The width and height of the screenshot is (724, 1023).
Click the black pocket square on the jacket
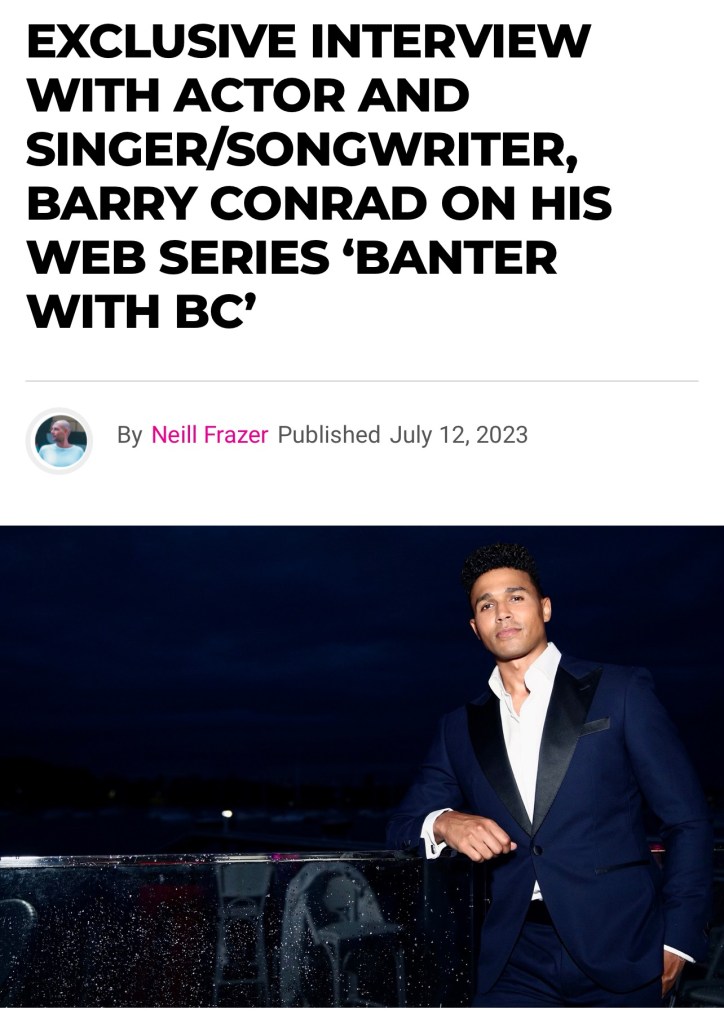[x=596, y=725]
